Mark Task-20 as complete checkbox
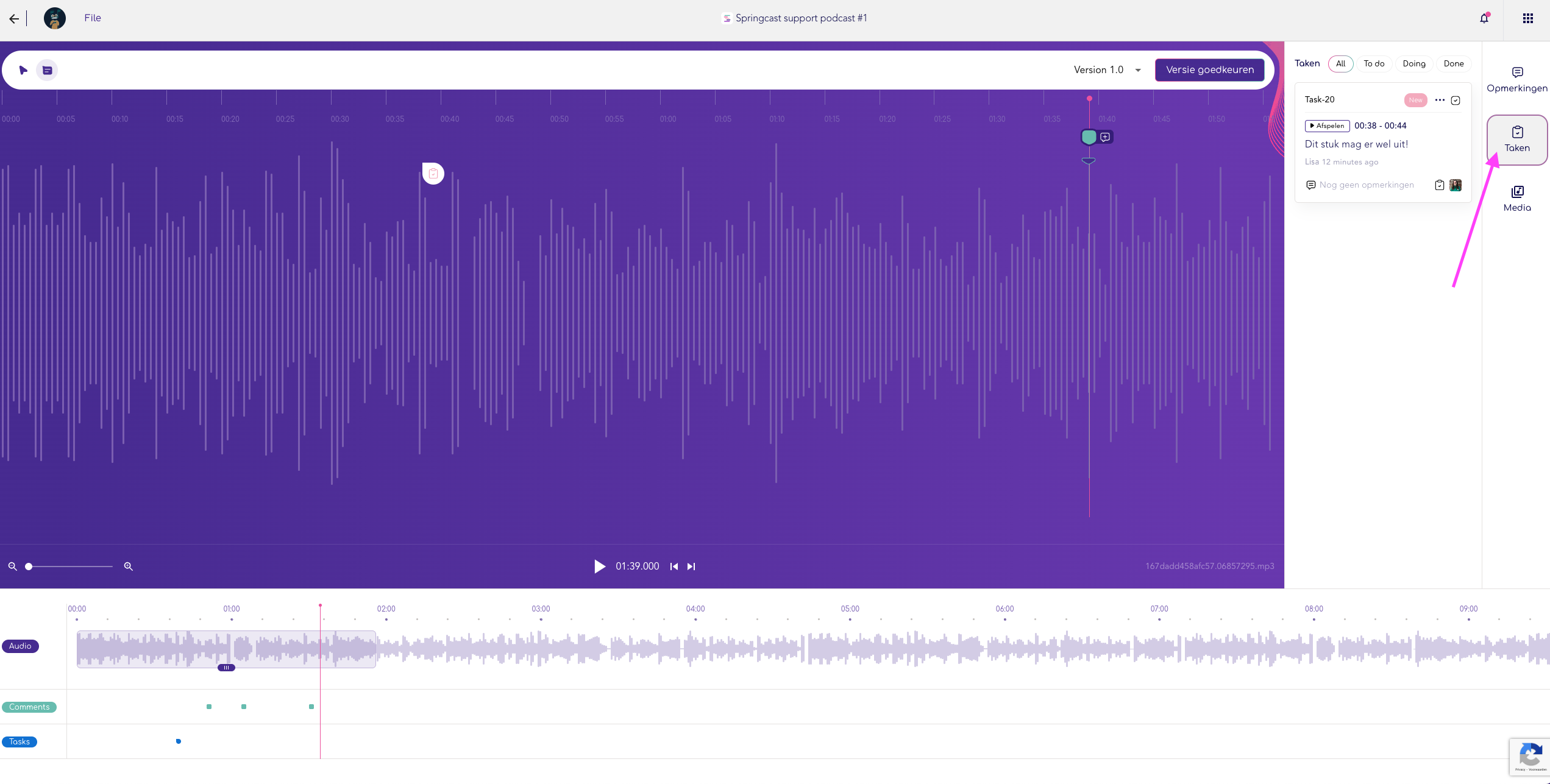Viewport: 1550px width, 784px height. (1456, 101)
